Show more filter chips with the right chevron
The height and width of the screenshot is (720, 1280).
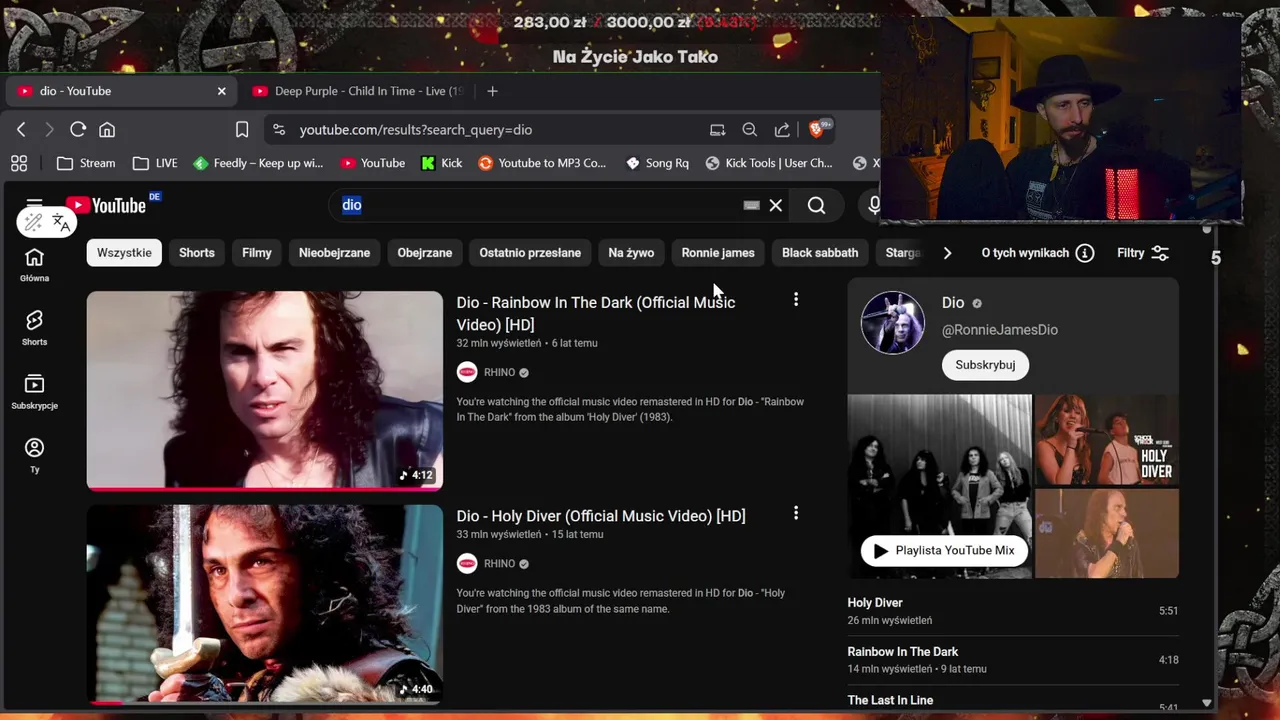[x=947, y=253]
